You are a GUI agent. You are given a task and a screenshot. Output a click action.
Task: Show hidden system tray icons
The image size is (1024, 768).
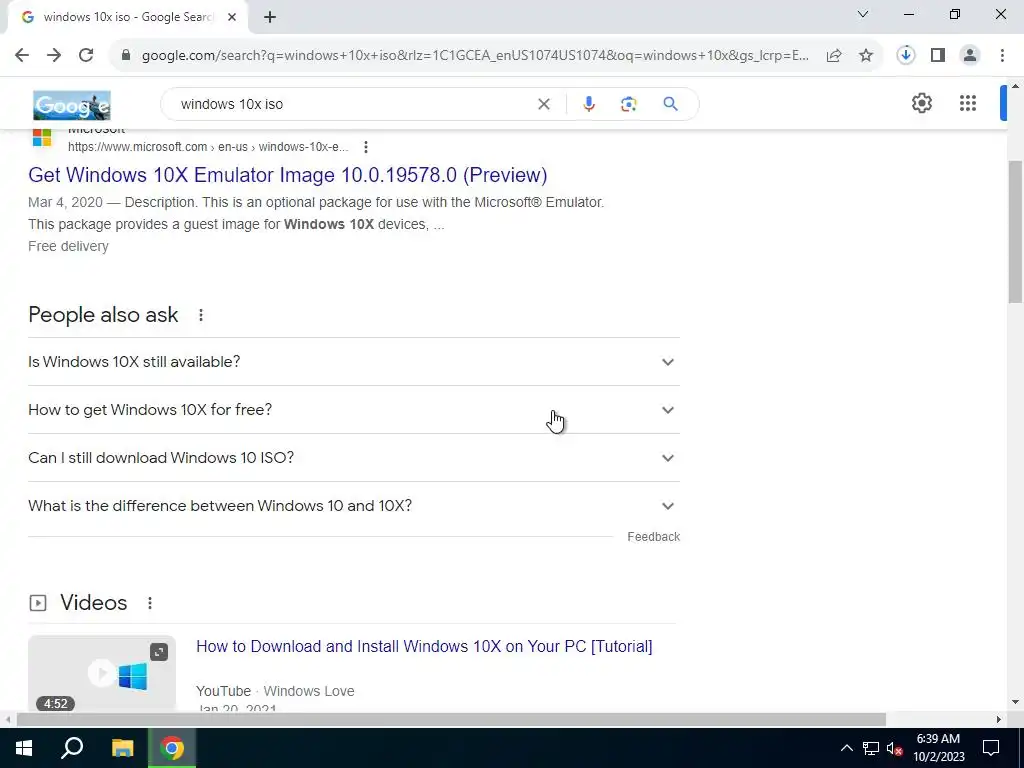846,748
